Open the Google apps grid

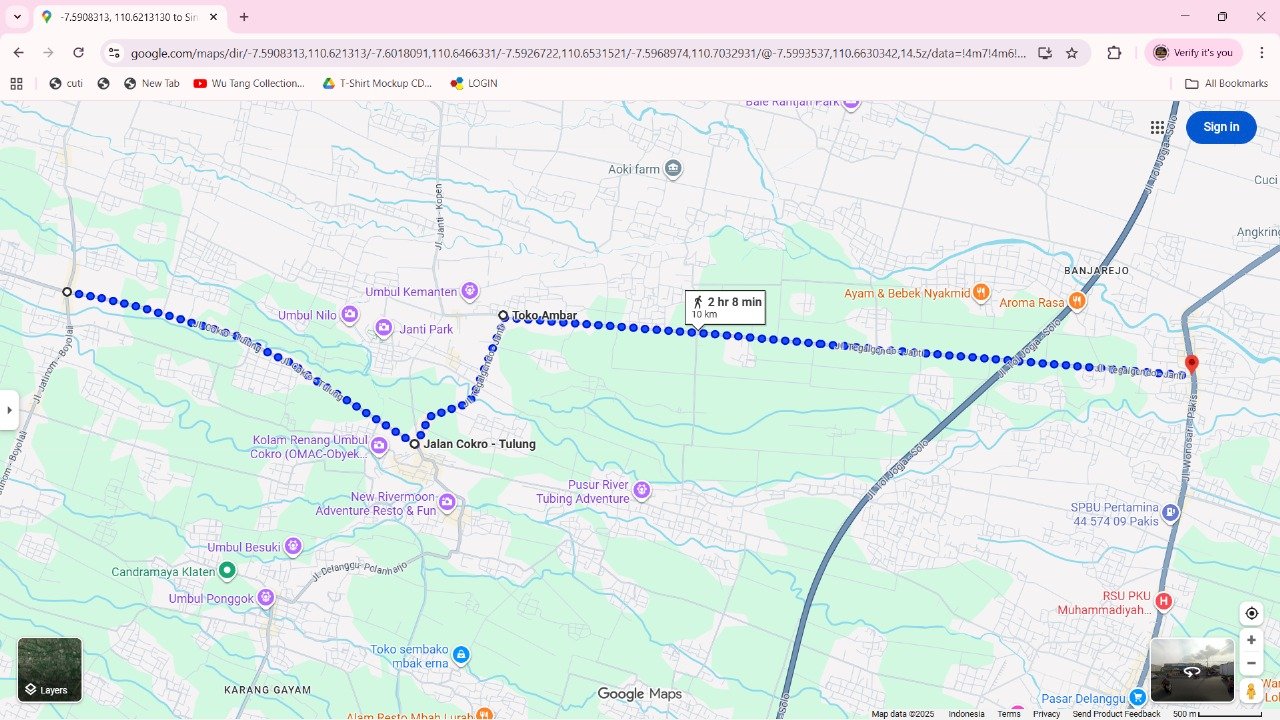point(1157,127)
